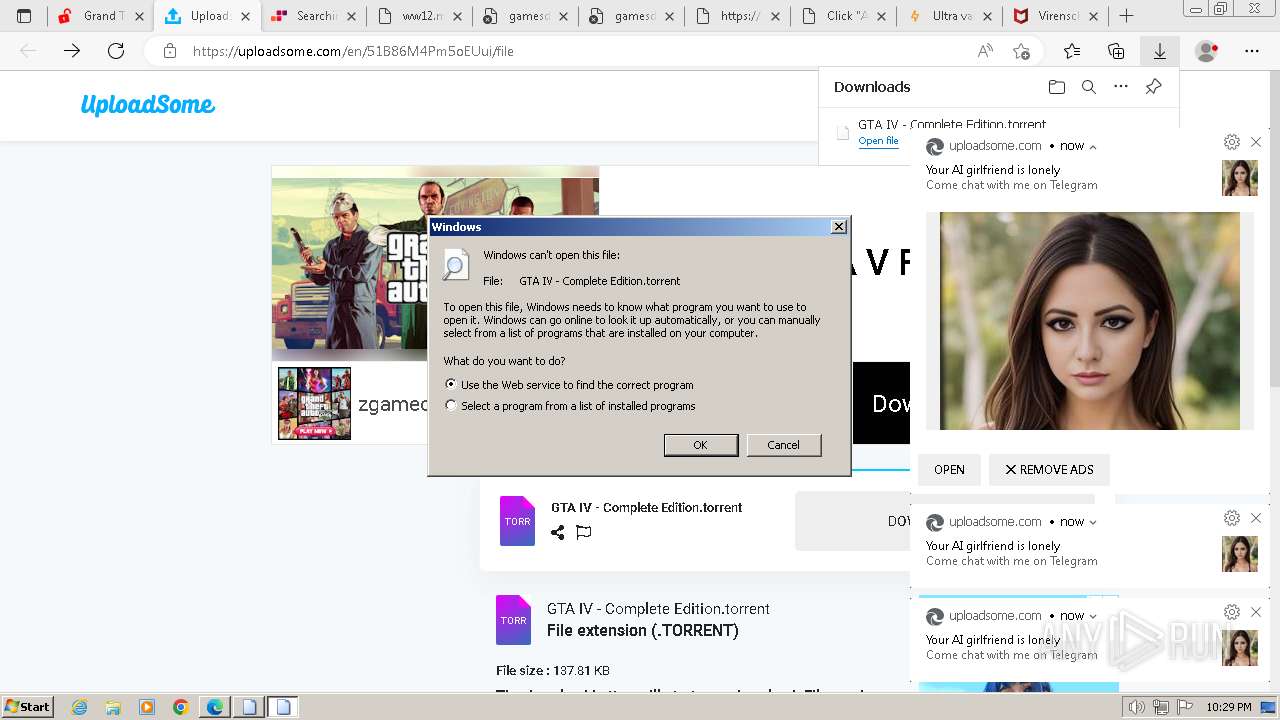Screen dimensions: 1280x720
Task: Open Windows Media Player from taskbar
Action: tap(147, 707)
